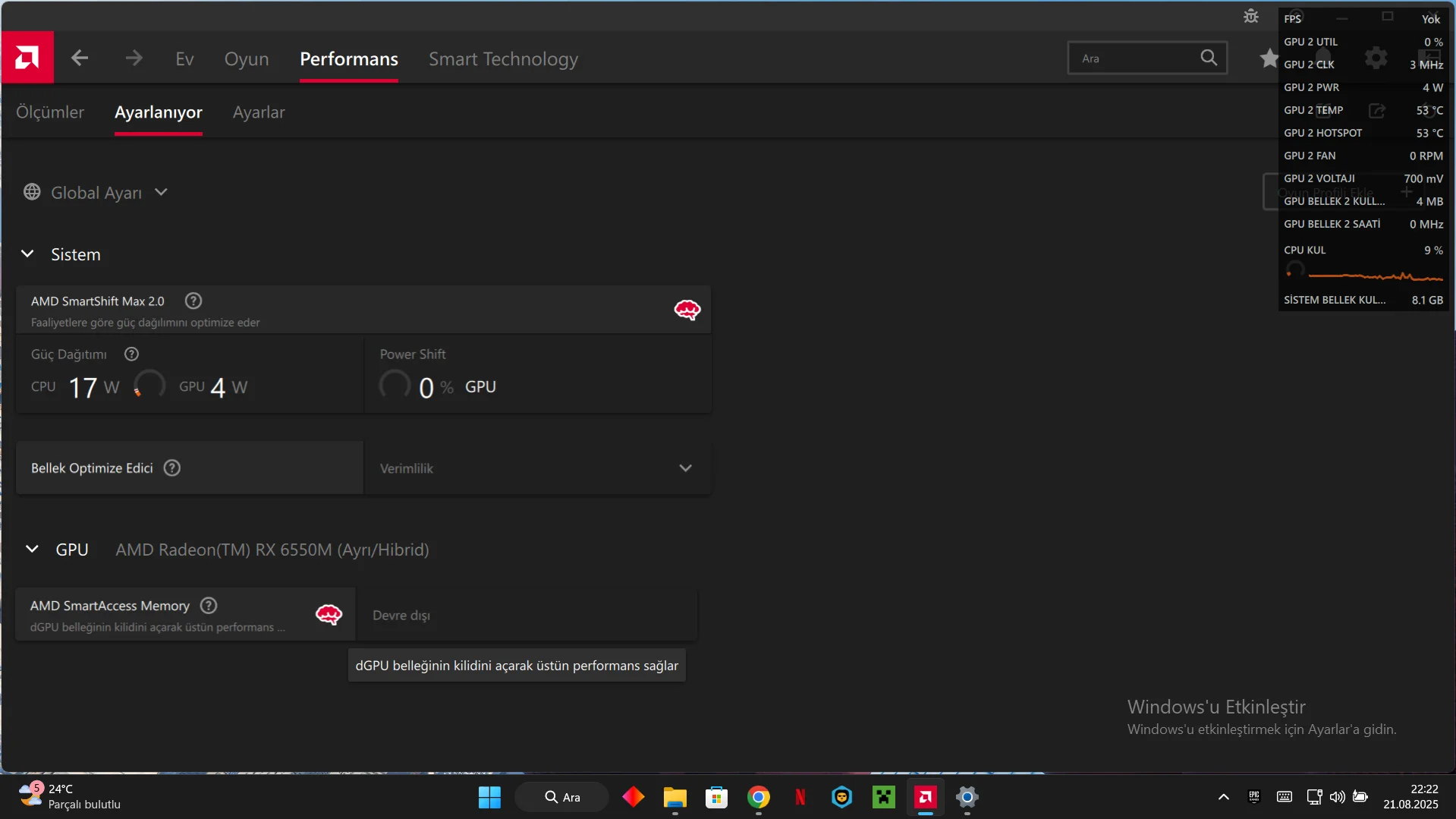The height and width of the screenshot is (819, 1456).
Task: Click the brain icon in SmartAccess Memory row
Action: (x=329, y=614)
